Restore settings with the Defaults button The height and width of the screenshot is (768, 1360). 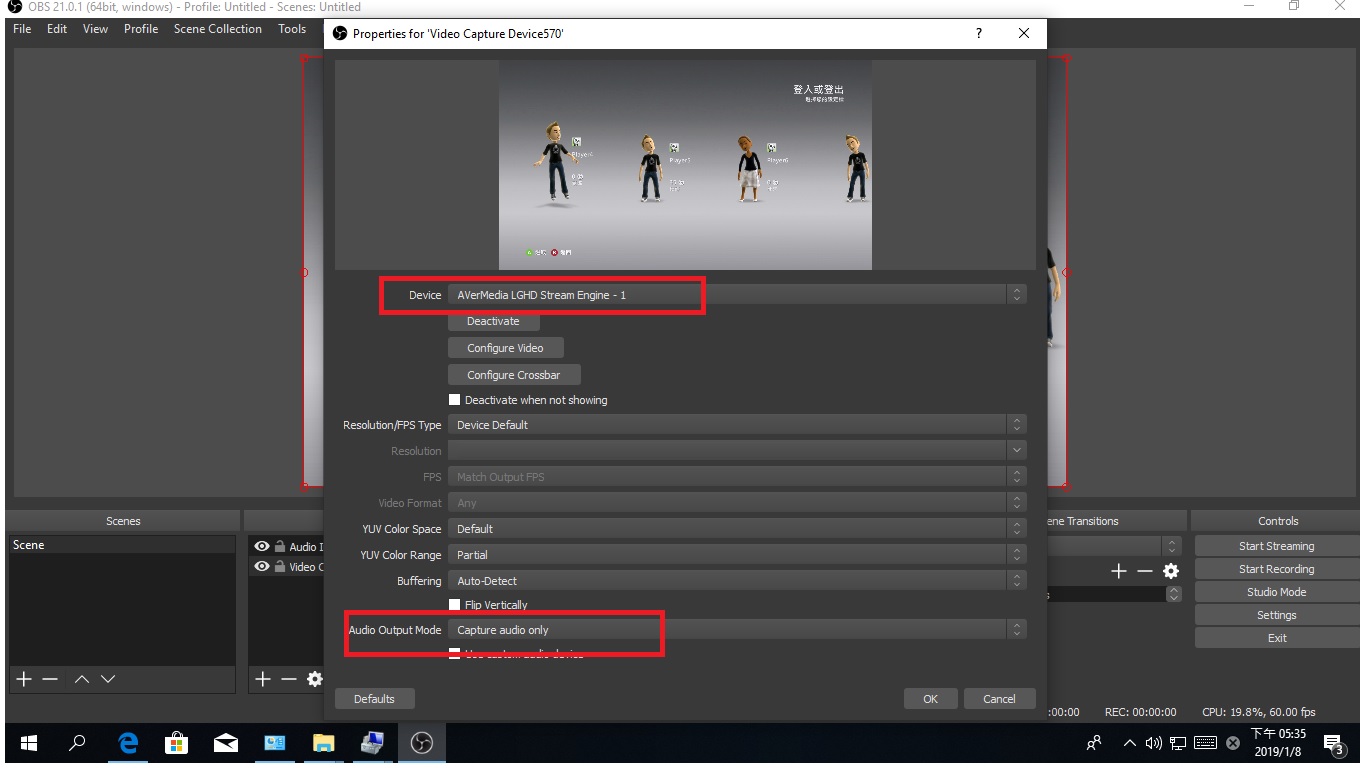pyautogui.click(x=374, y=699)
